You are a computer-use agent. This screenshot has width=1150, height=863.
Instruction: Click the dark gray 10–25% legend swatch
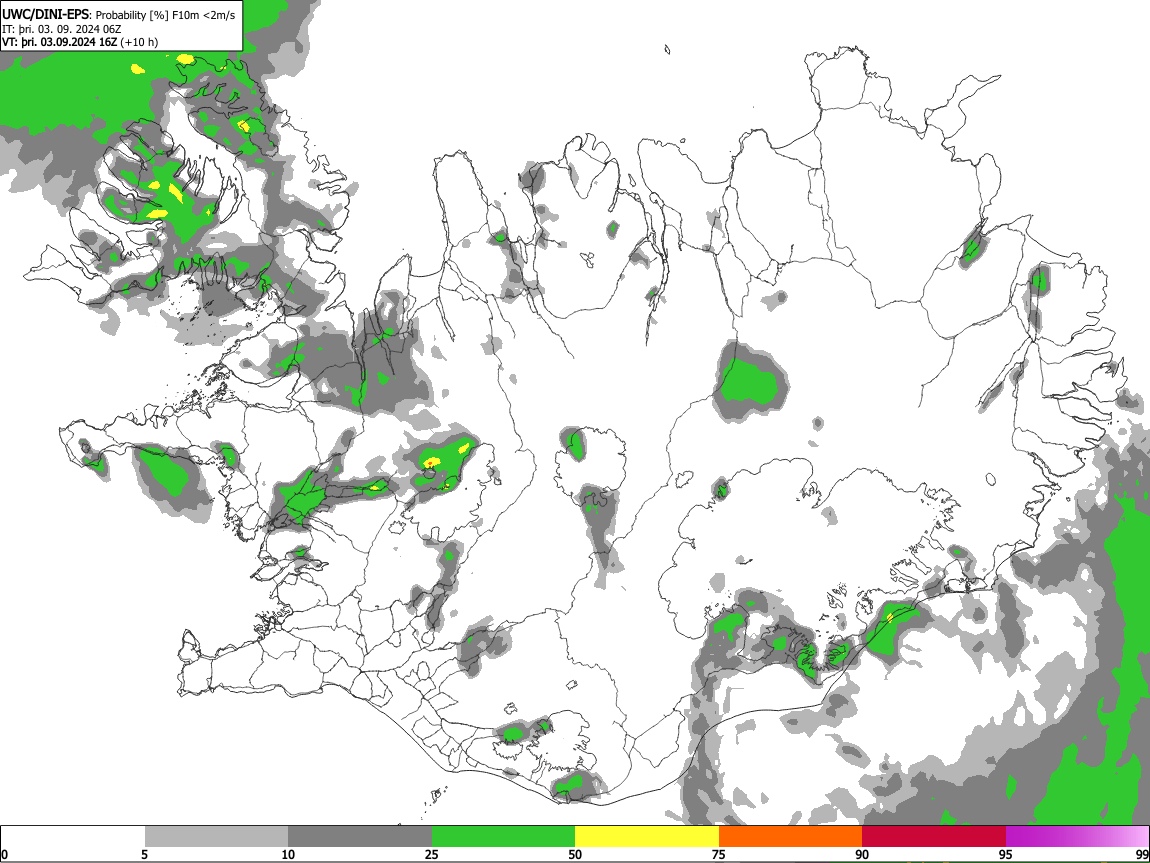click(360, 837)
